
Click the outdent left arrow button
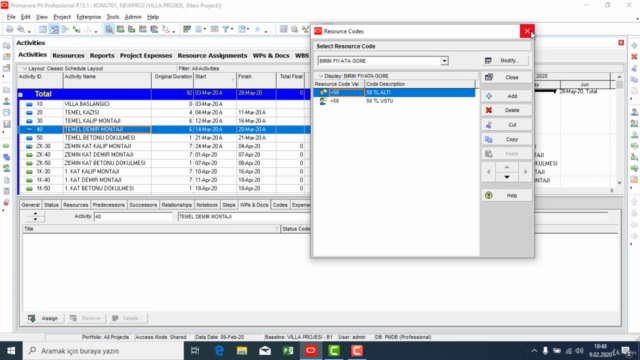coord(489,172)
